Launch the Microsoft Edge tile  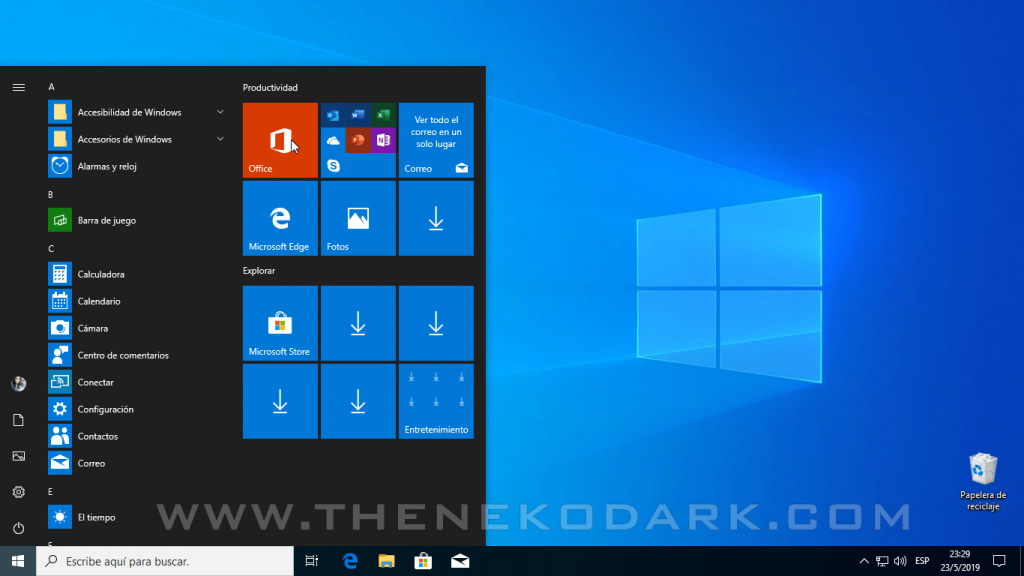pyautogui.click(x=280, y=218)
